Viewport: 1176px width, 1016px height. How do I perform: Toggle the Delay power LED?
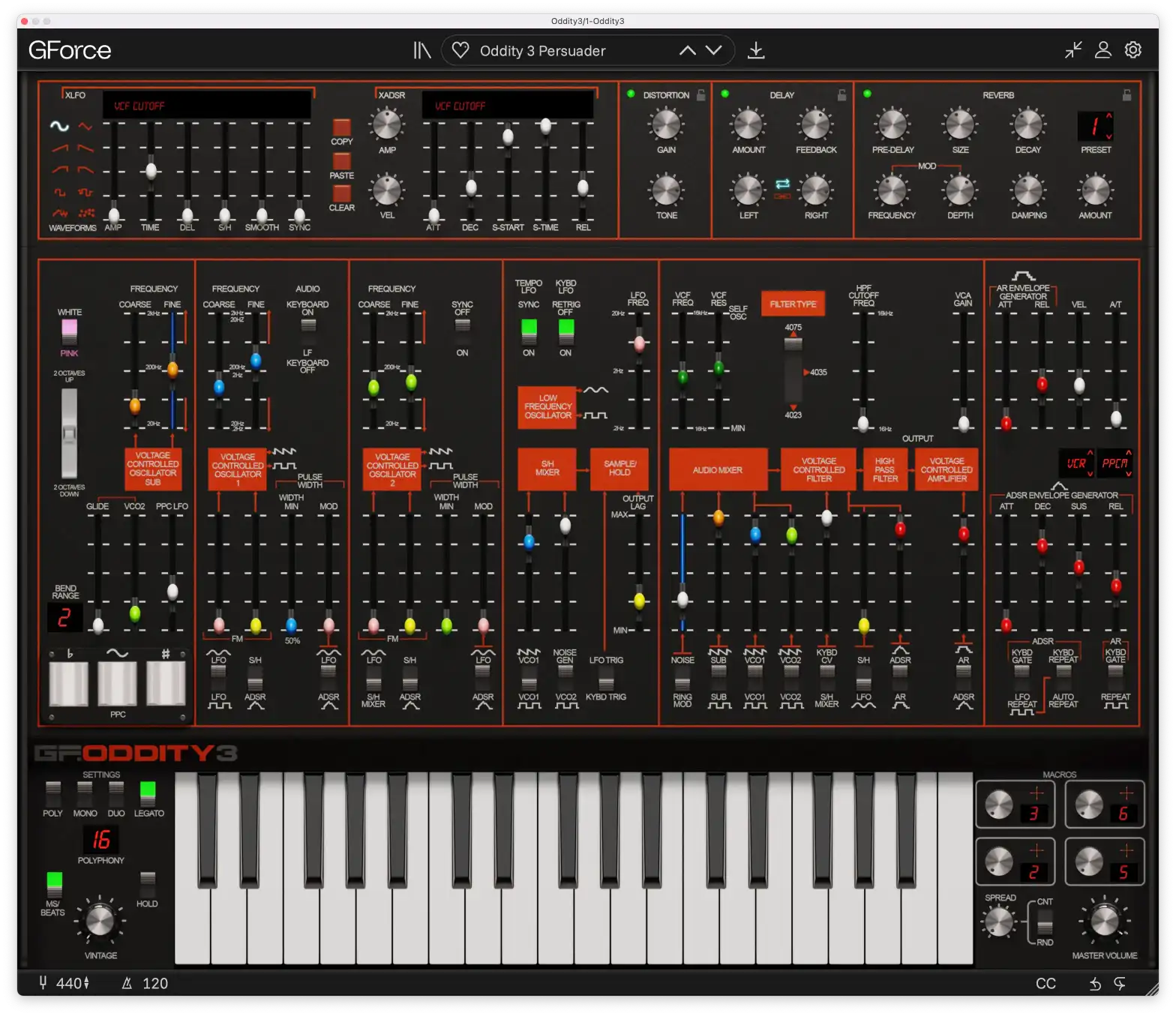point(725,94)
